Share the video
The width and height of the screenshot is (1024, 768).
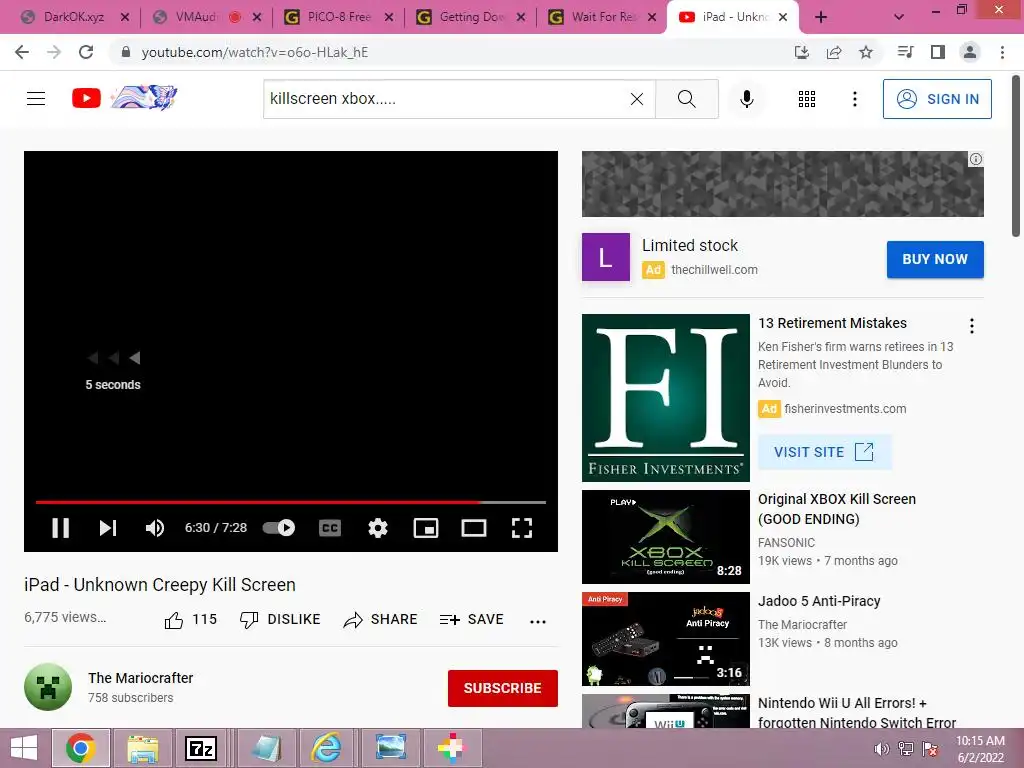380,620
